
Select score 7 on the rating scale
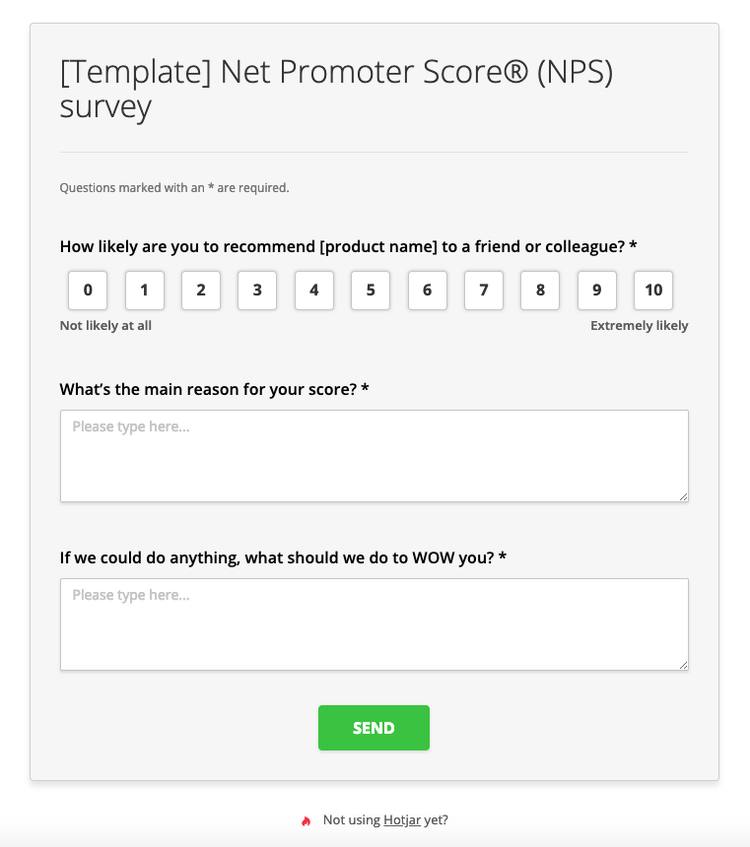tap(484, 290)
